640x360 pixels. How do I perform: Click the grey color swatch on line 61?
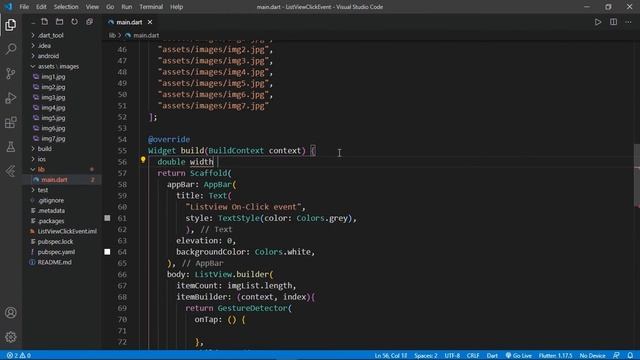[107, 218]
